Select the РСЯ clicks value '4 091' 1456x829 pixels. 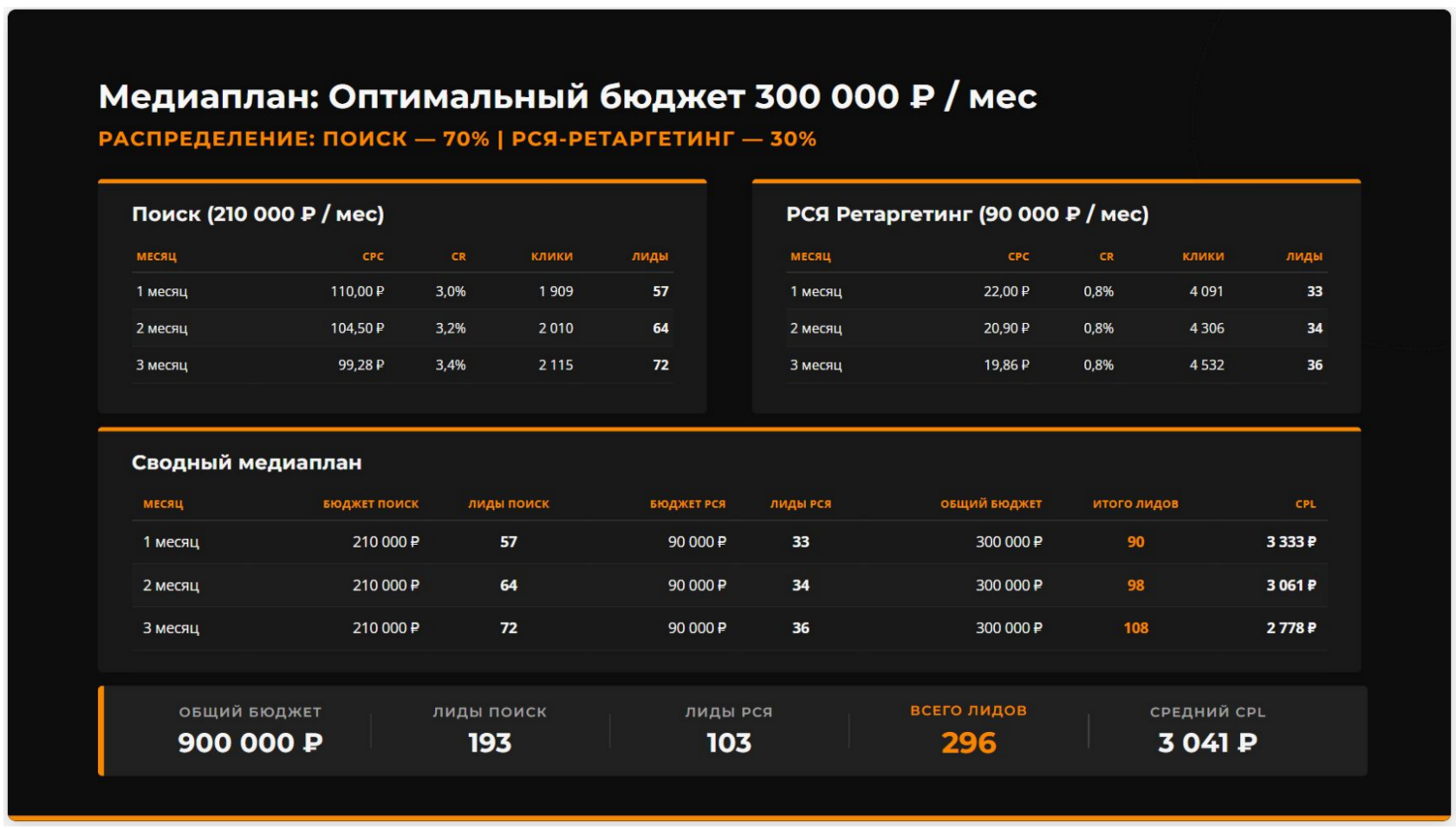pyautogui.click(x=1206, y=291)
